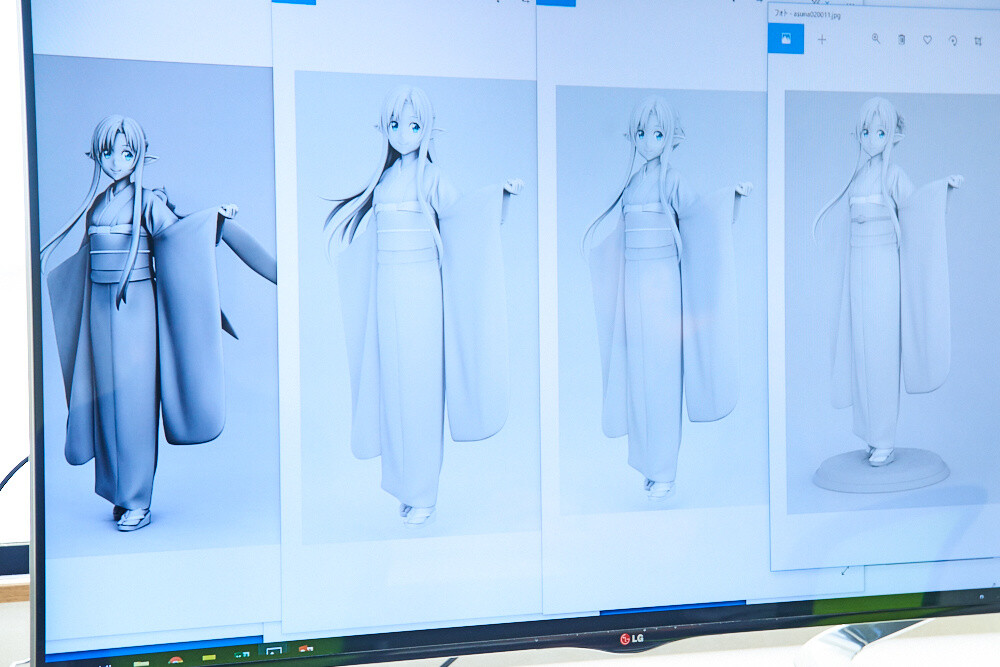This screenshot has height=667, width=1000.
Task: Click the blue button atop the second photo window
Action: pos(293,2)
